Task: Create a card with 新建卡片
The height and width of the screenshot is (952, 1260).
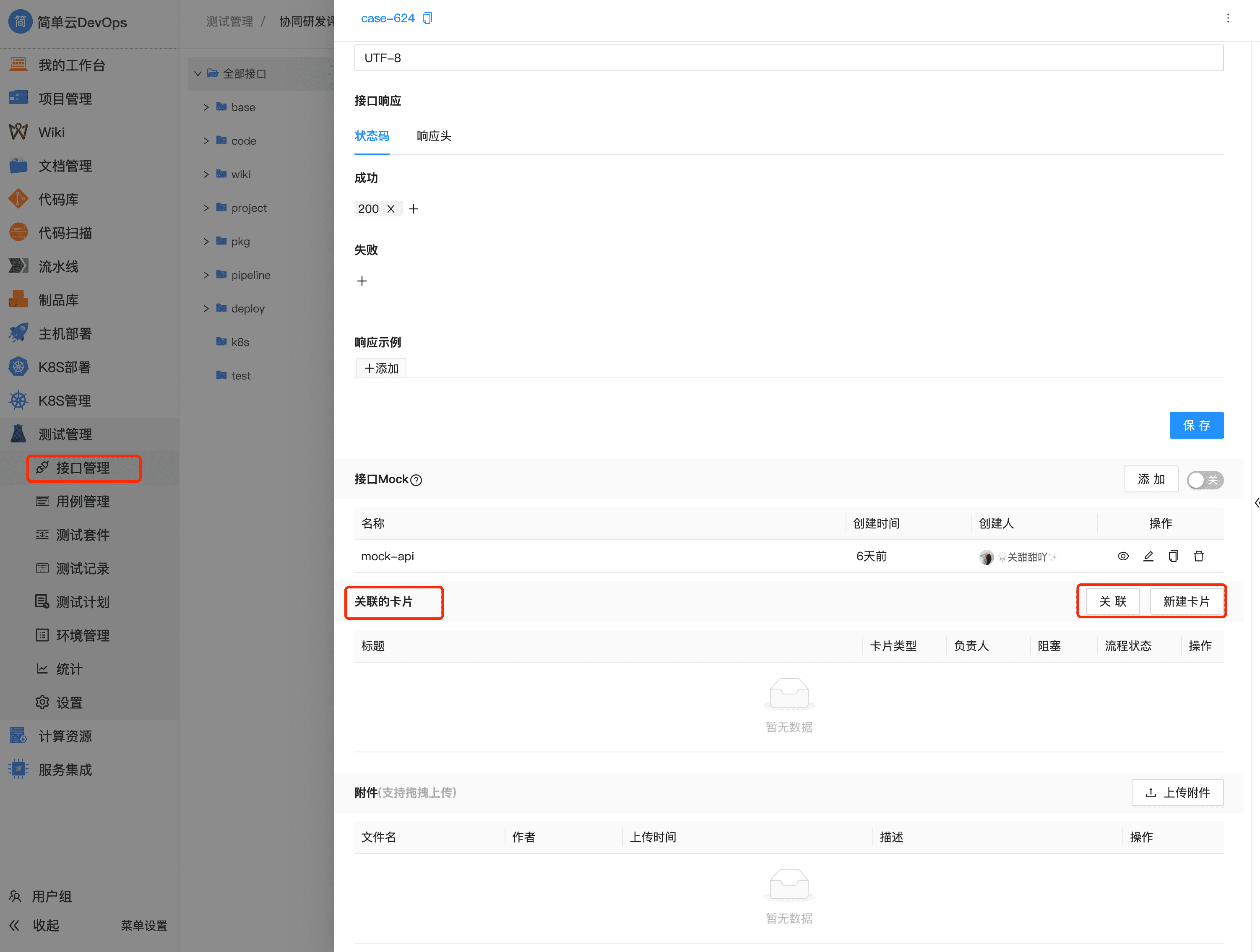Action: [1188, 601]
